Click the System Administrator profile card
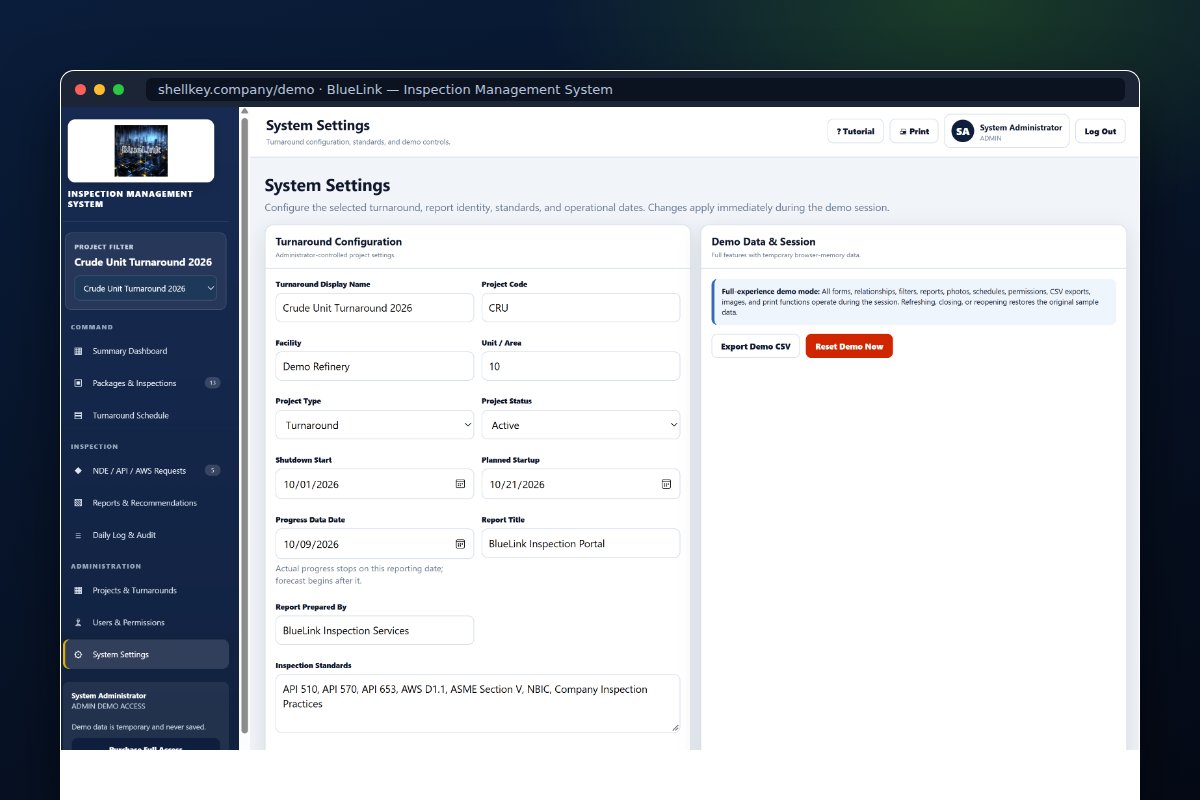This screenshot has width=1200, height=800. tap(1007, 131)
